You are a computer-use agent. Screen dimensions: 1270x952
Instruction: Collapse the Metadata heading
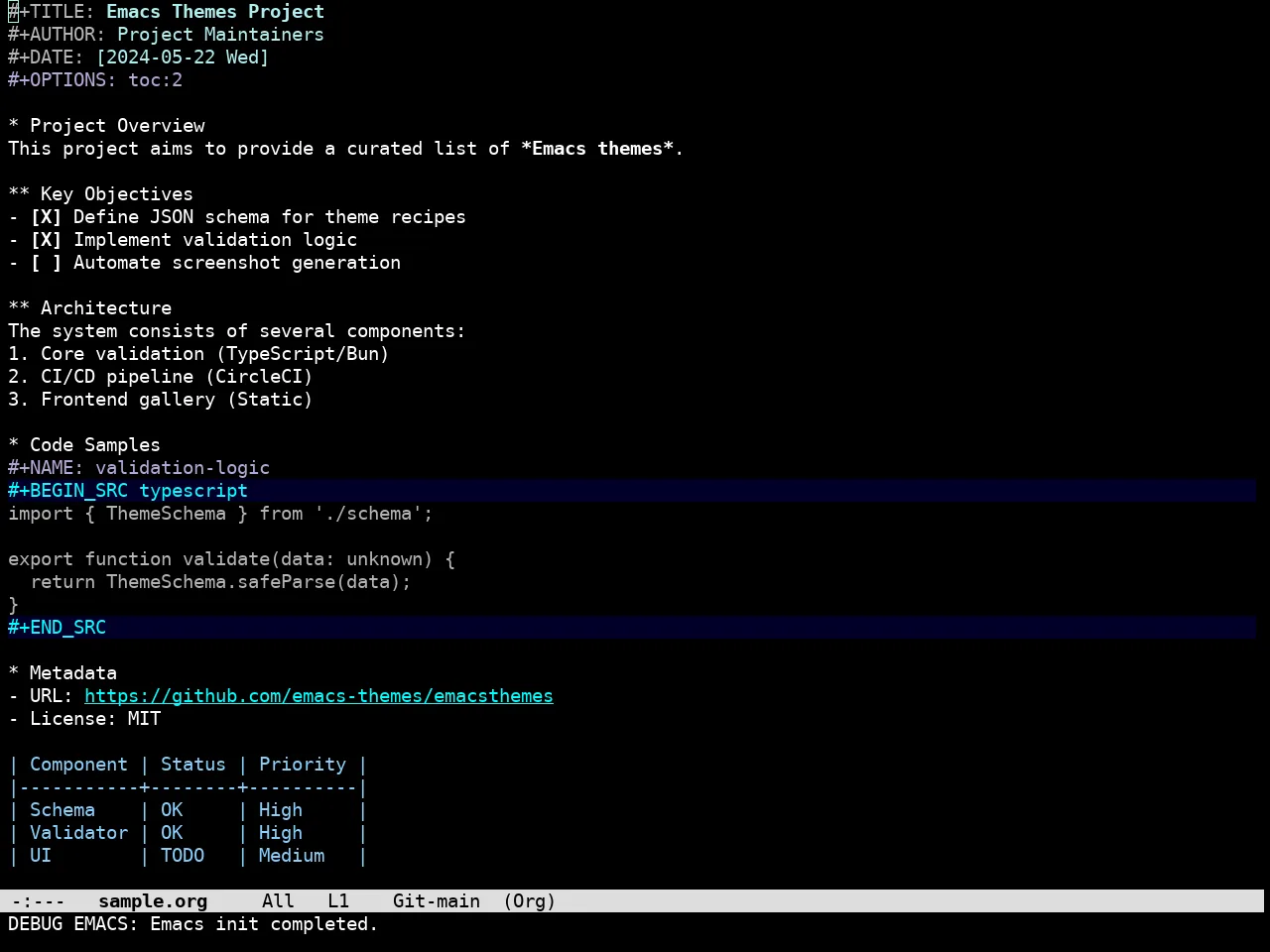[63, 673]
